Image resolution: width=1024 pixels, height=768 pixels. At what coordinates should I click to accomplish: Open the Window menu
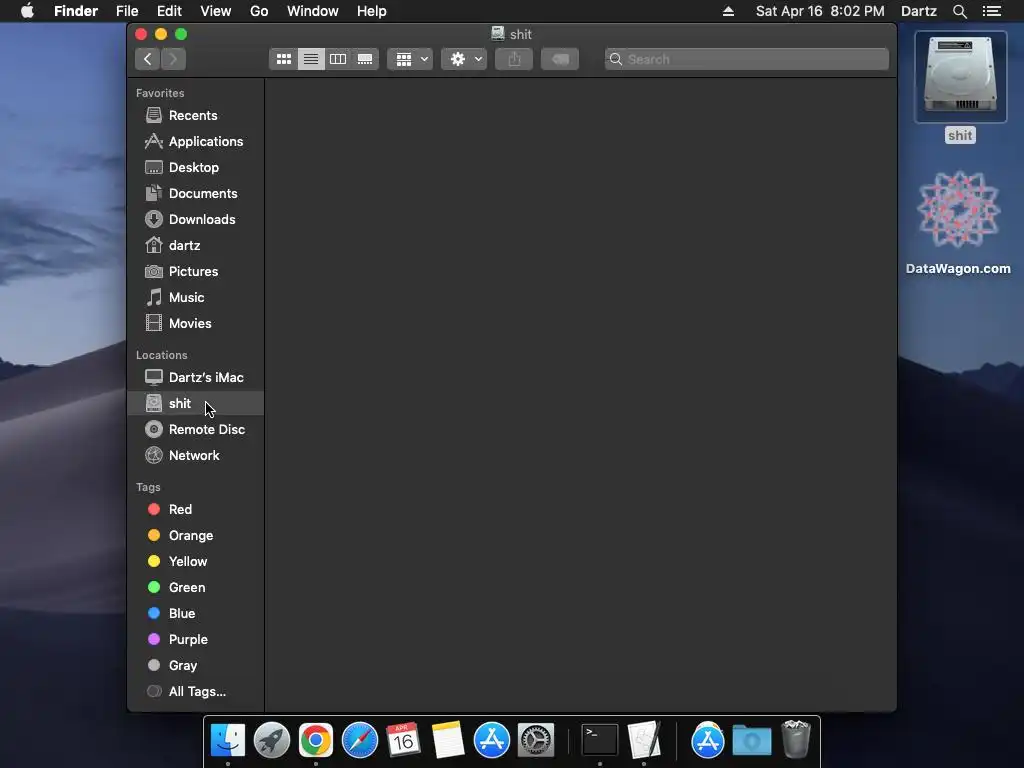click(313, 11)
